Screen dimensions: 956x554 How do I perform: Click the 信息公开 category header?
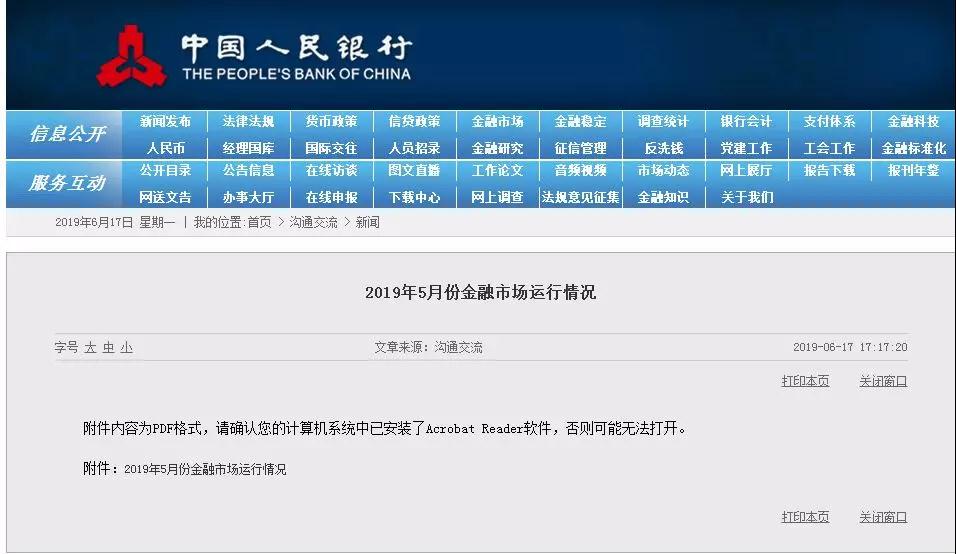pyautogui.click(x=67, y=133)
